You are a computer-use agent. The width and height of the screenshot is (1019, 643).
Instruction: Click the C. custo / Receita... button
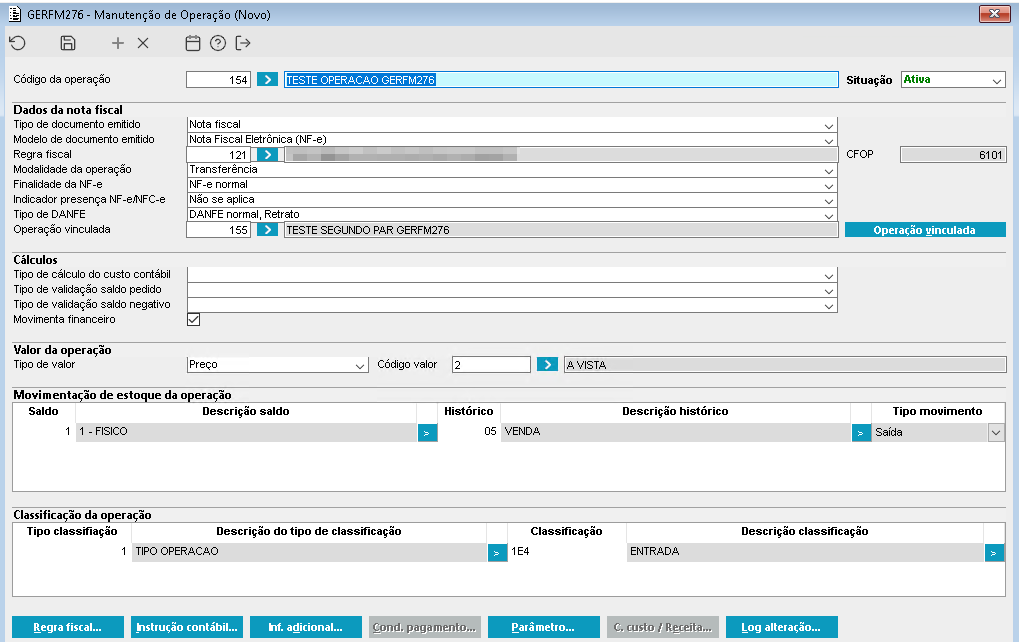662,627
